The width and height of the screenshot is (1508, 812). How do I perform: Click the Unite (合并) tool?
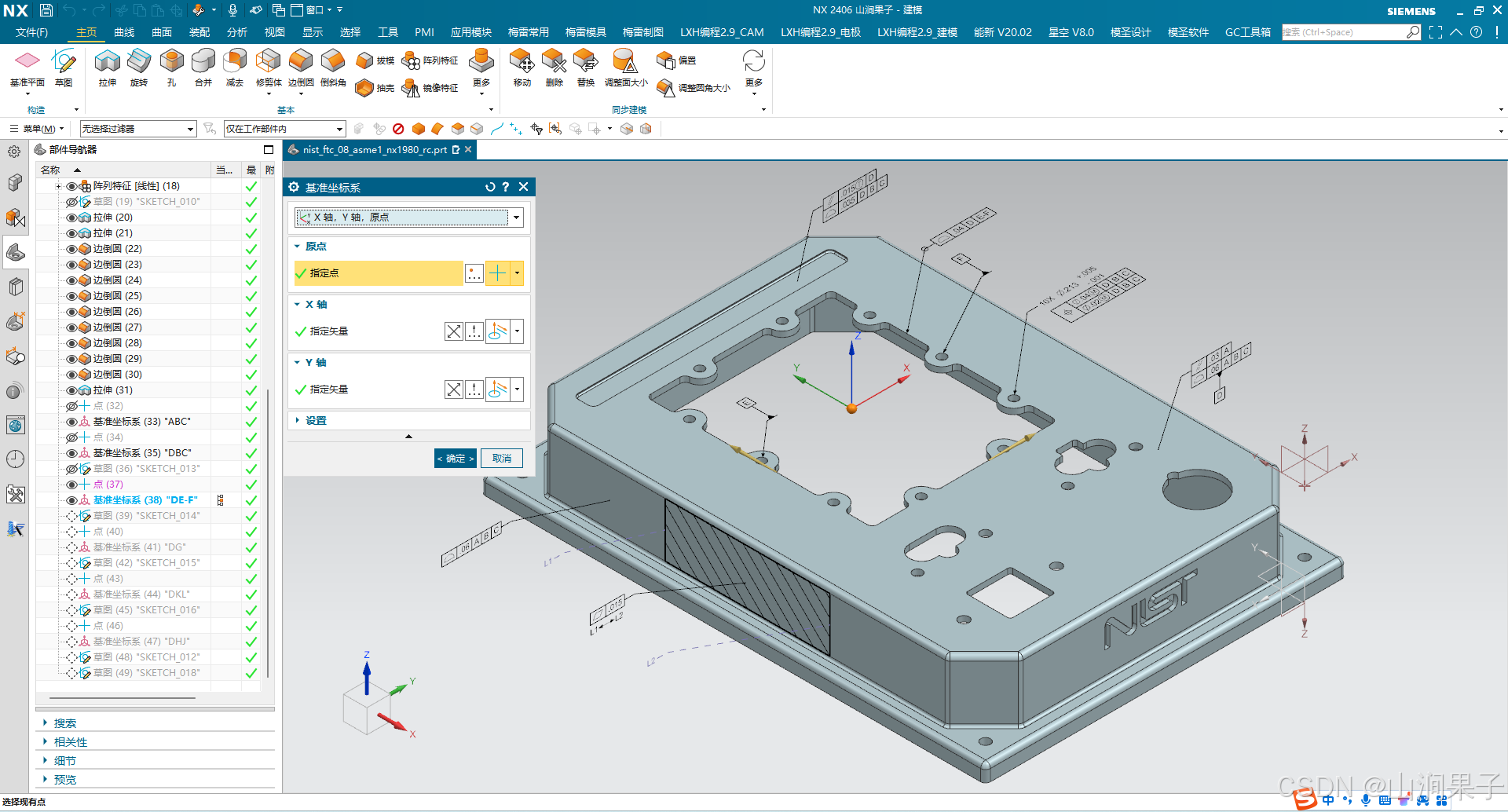(203, 67)
